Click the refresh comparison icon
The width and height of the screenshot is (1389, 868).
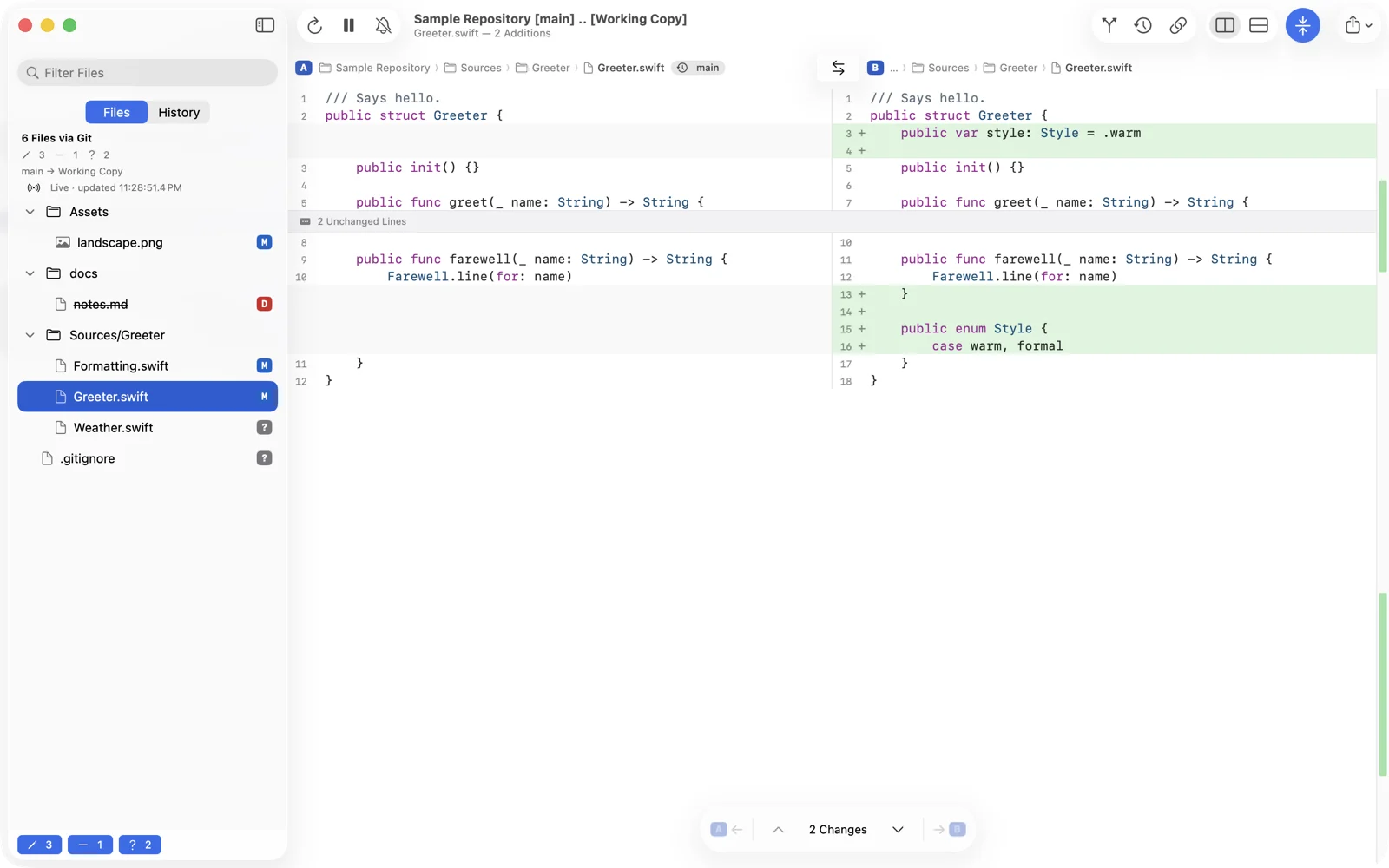tap(315, 26)
